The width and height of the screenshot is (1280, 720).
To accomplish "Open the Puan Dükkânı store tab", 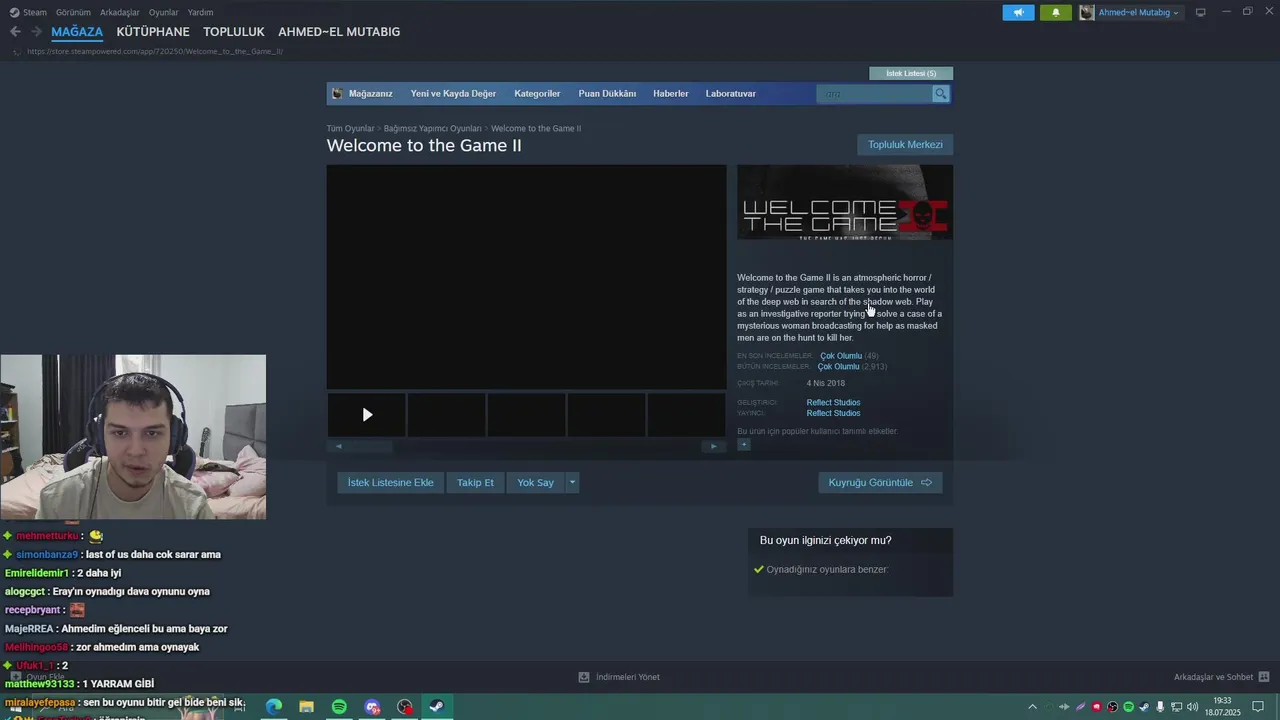I will (x=607, y=94).
